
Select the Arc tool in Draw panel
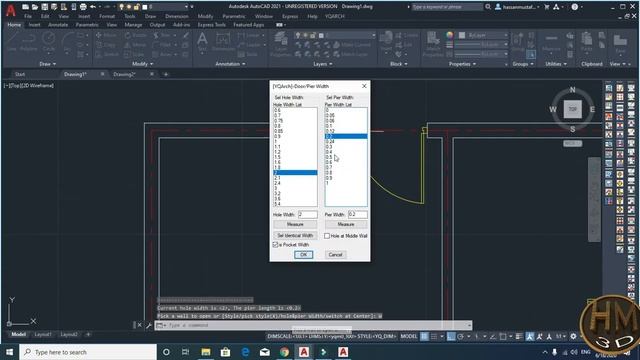click(x=67, y=42)
